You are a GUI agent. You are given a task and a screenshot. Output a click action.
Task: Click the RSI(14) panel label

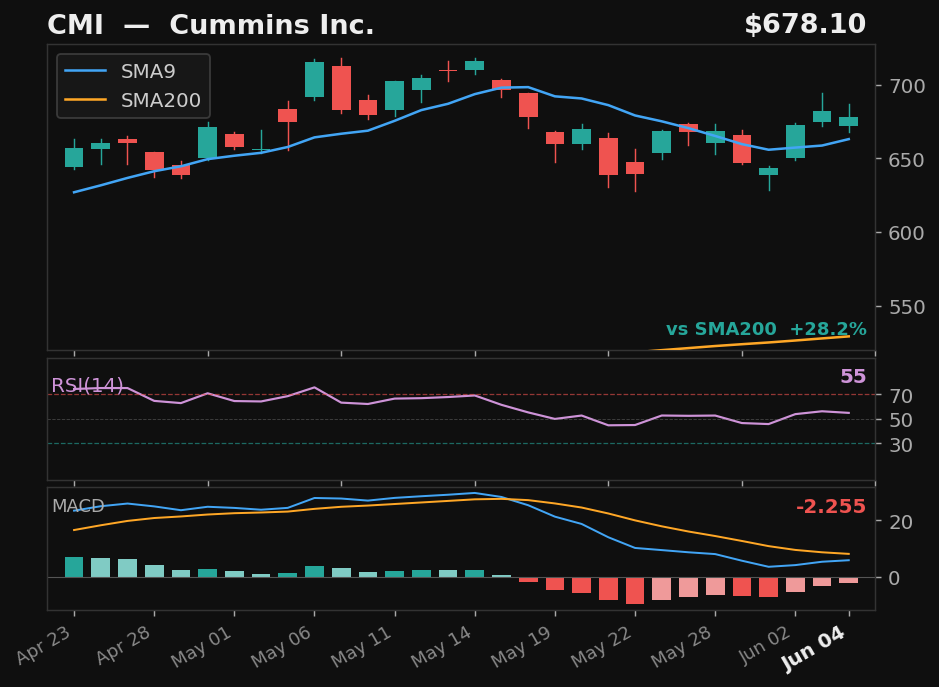click(x=87, y=386)
